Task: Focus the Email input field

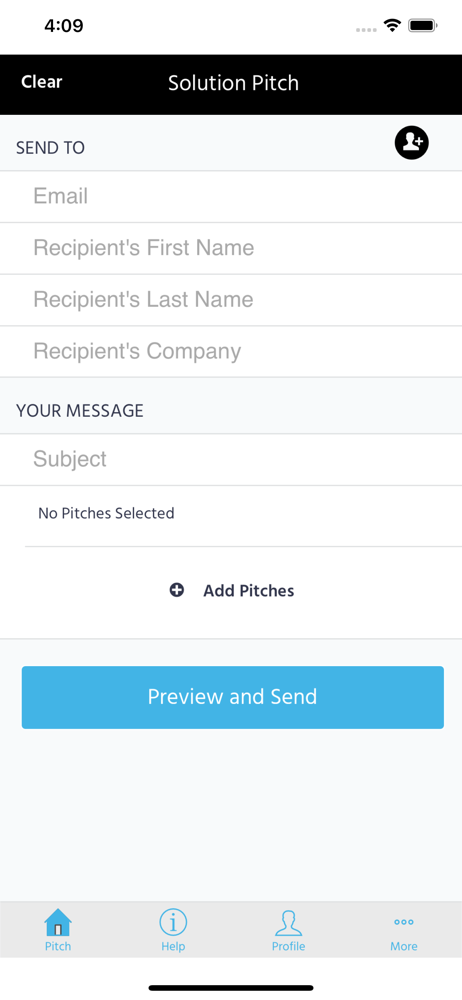Action: coord(231,196)
